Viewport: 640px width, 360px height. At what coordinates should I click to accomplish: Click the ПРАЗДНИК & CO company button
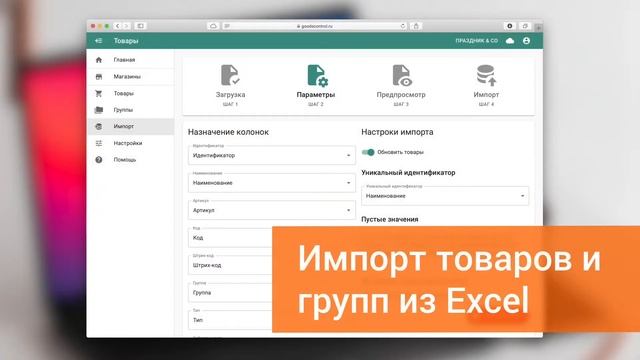pyautogui.click(x=477, y=41)
